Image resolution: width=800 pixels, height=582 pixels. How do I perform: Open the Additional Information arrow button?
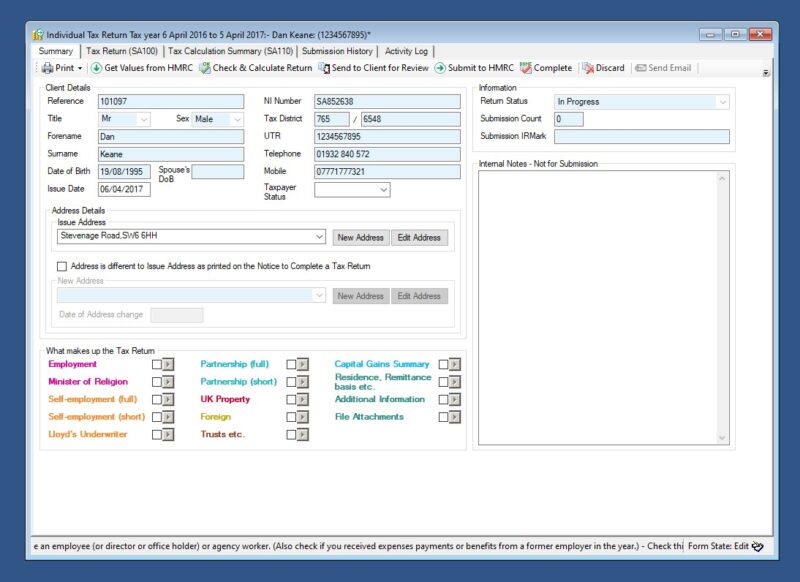click(455, 399)
